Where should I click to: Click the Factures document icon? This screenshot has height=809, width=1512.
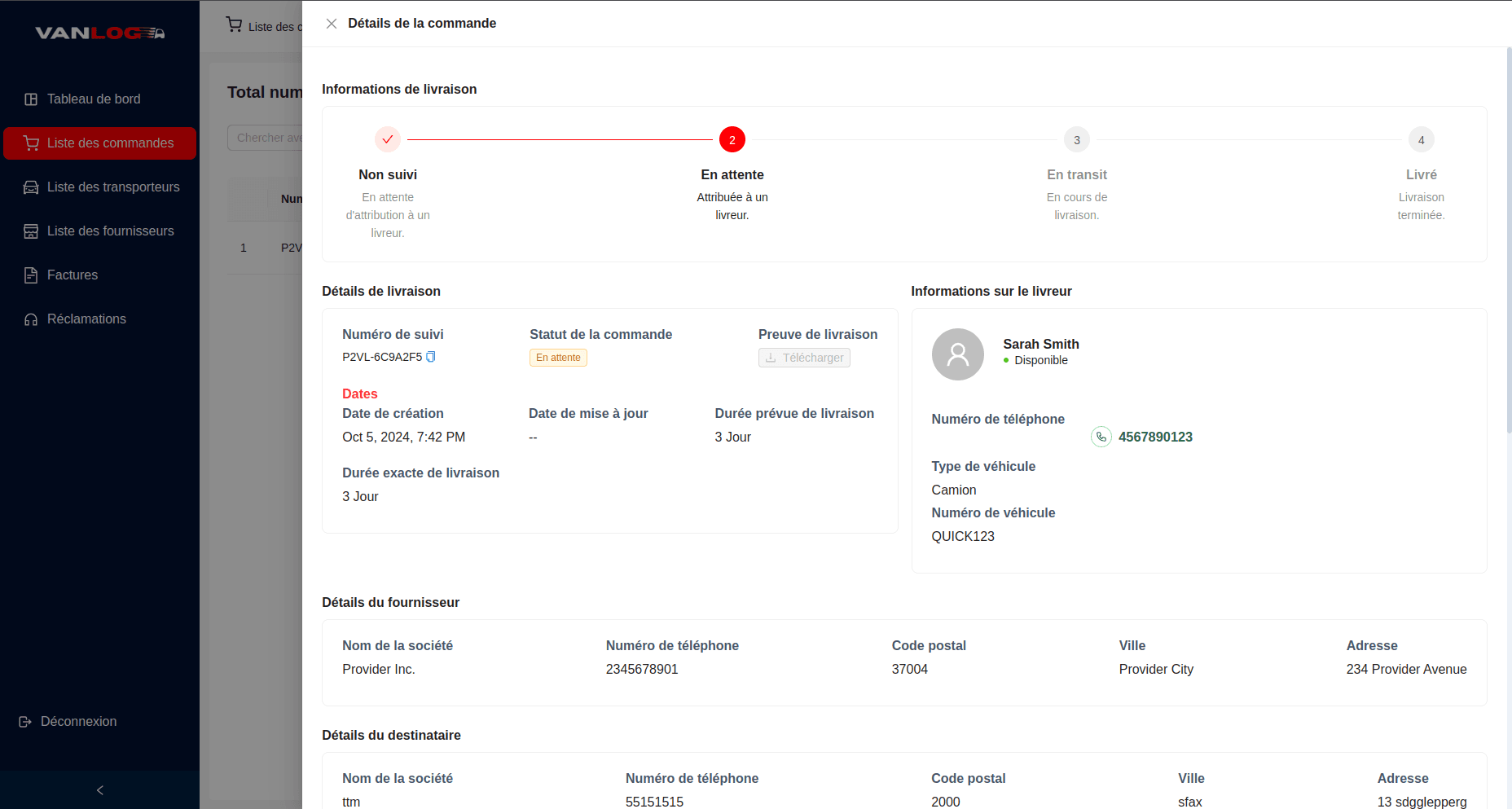click(31, 275)
